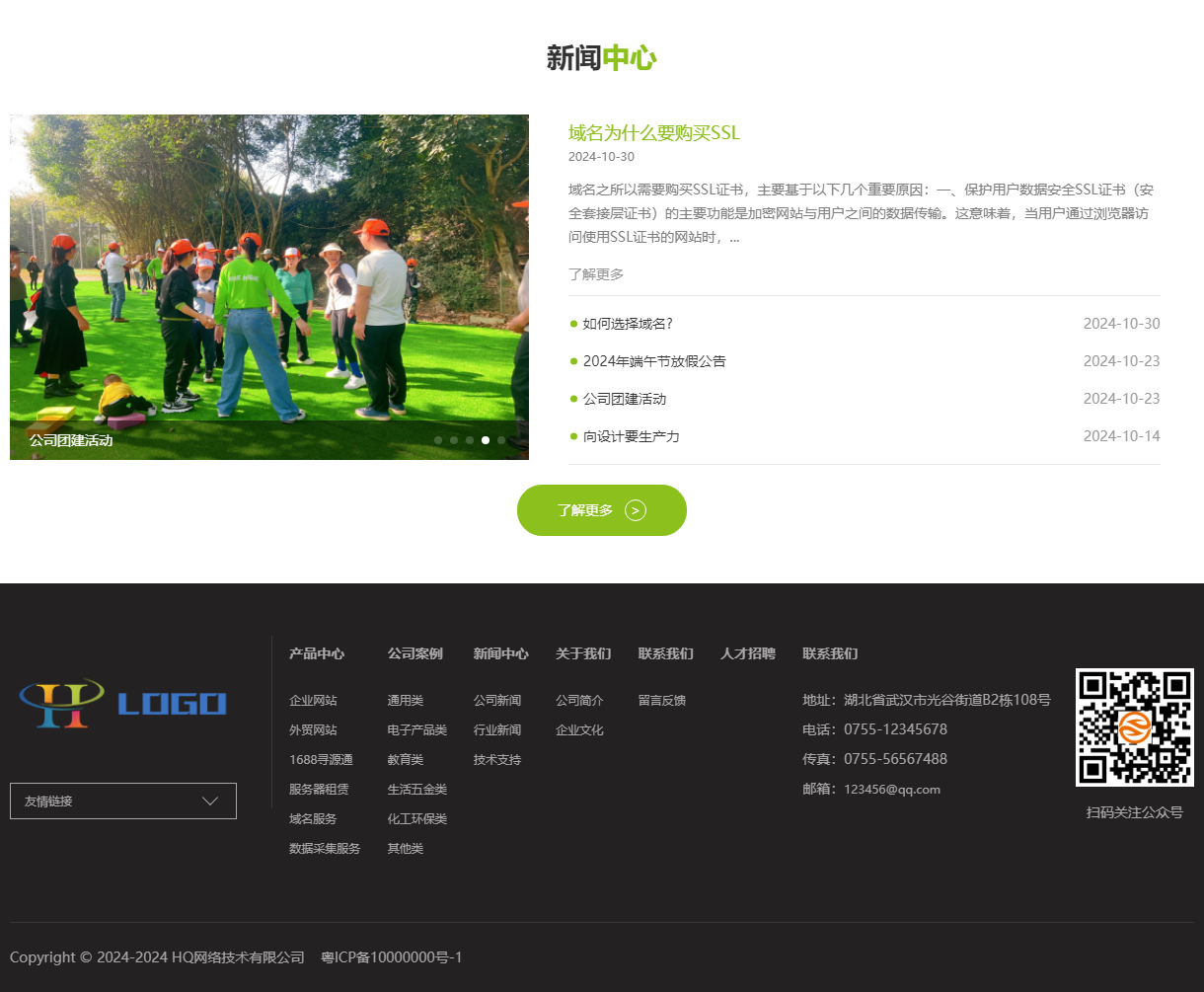Click 联系我们 heading above 留言反馈
This screenshot has width=1204, height=992.
[666, 653]
